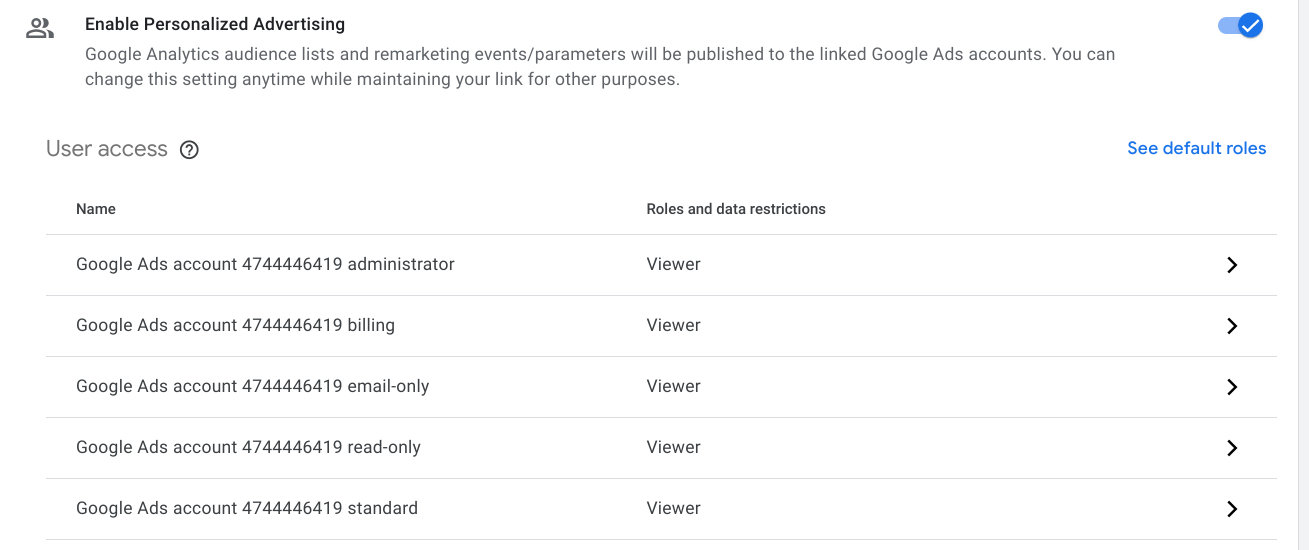Open the User access help icon
The height and width of the screenshot is (550, 1309).
(189, 150)
